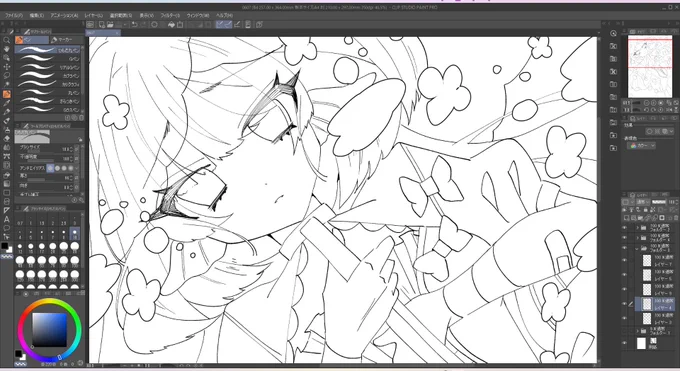Select the Gペン sub tool
Viewport: 680px width, 371px height.
click(x=48, y=59)
